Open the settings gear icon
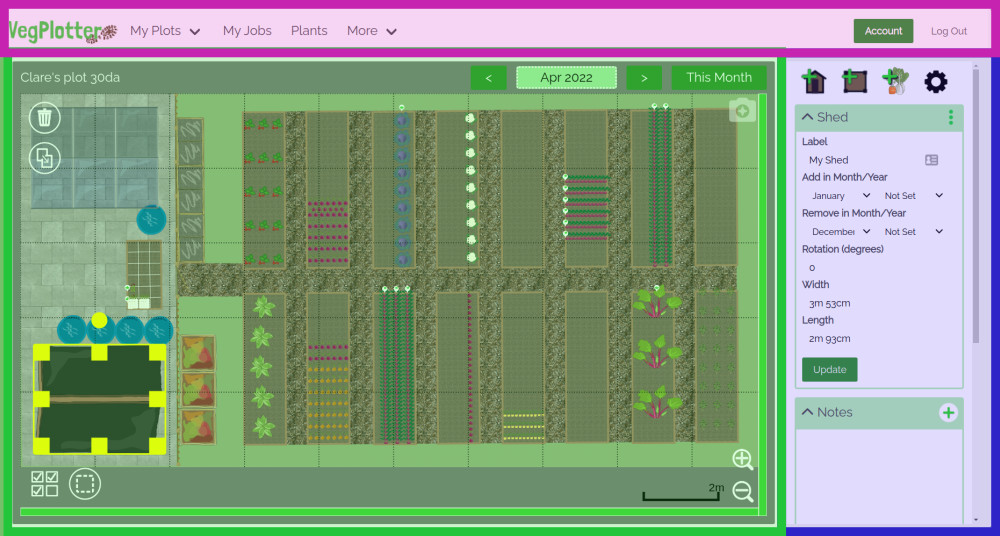This screenshot has width=1000, height=536. 935,81
